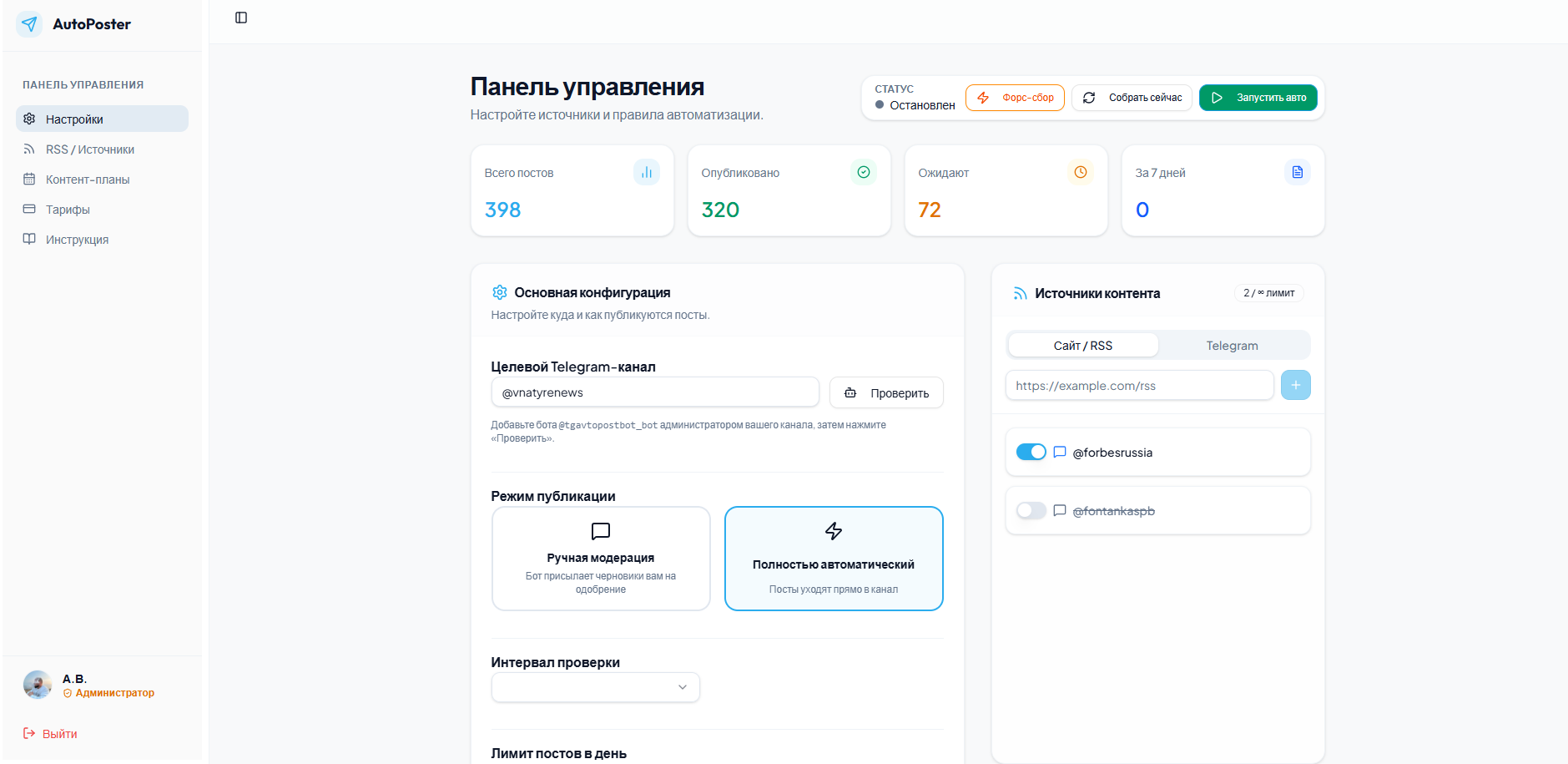Click the RSS feed icon in sidebar
The width and height of the screenshot is (1568, 764).
point(29,149)
